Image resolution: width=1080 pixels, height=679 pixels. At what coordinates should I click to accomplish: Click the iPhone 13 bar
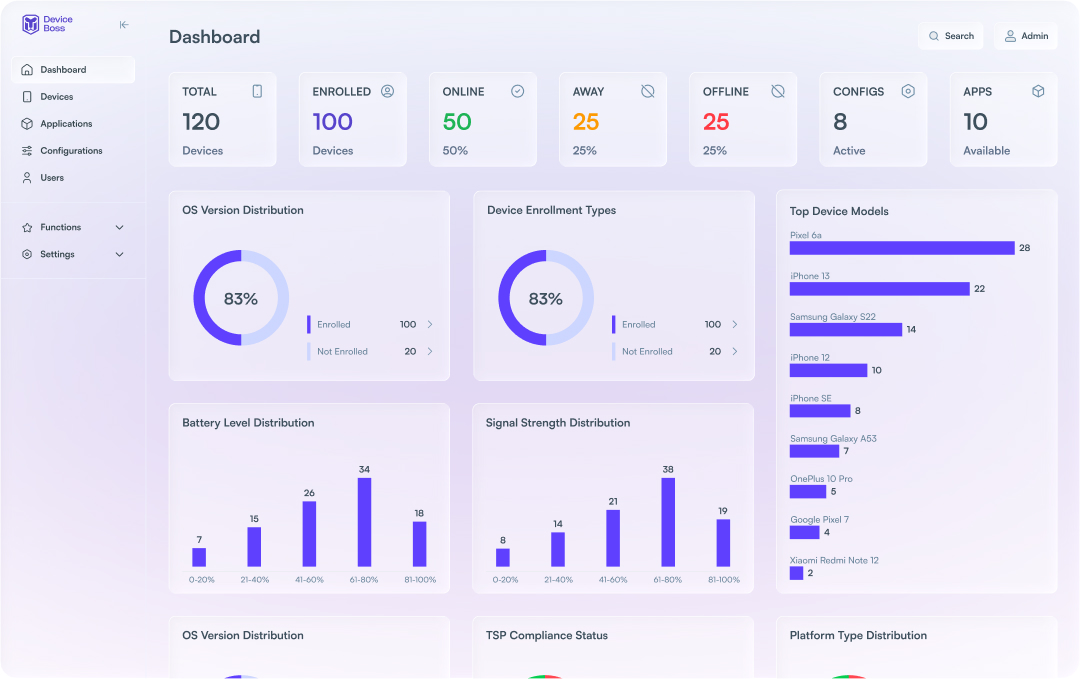pos(880,289)
